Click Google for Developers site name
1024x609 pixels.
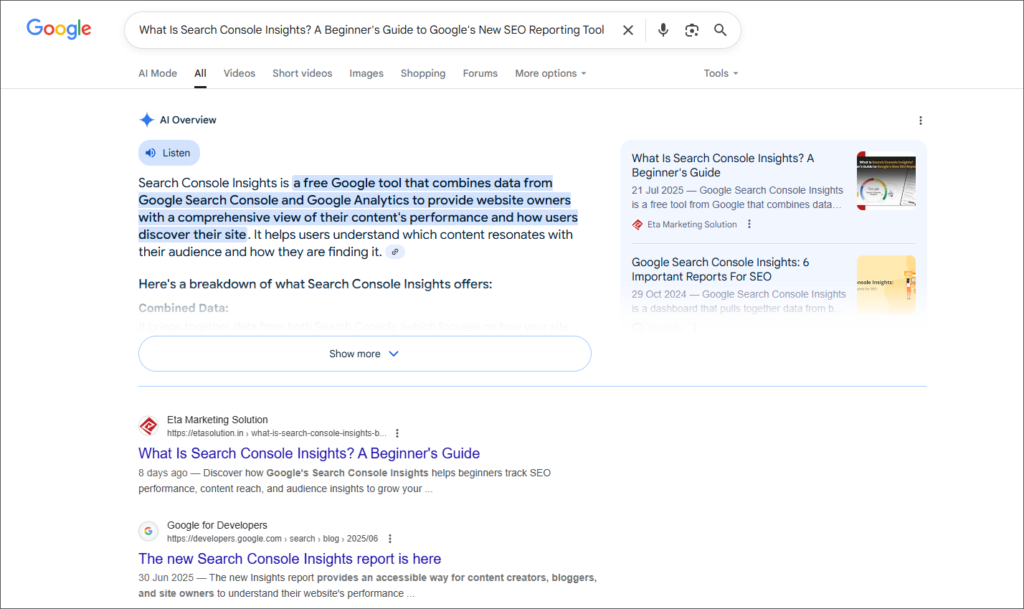tap(217, 525)
